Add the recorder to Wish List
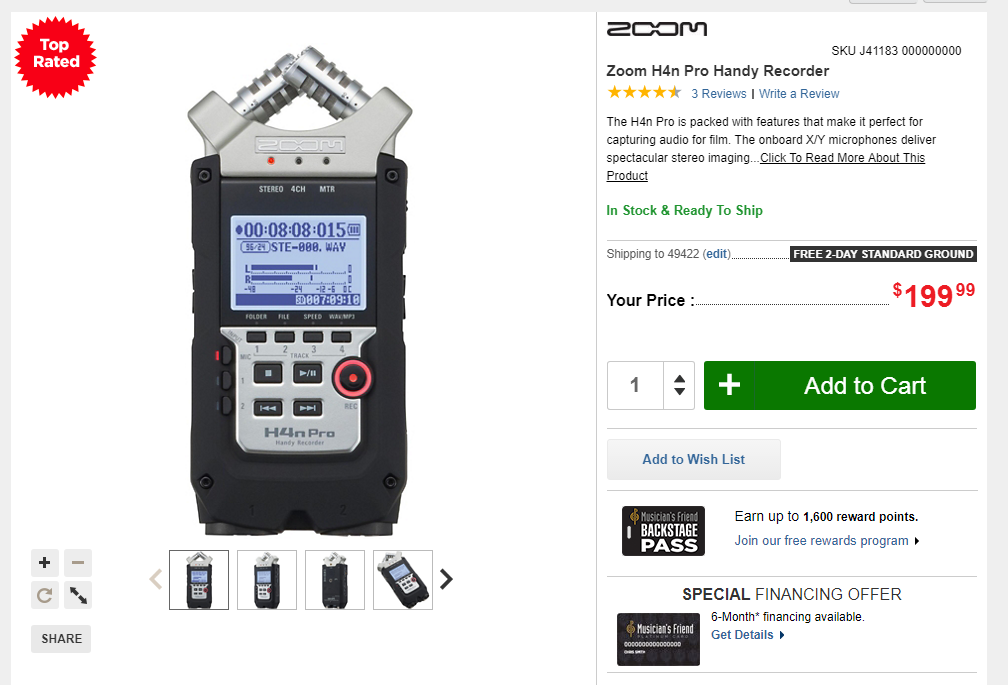This screenshot has height=685, width=1008. click(x=694, y=459)
